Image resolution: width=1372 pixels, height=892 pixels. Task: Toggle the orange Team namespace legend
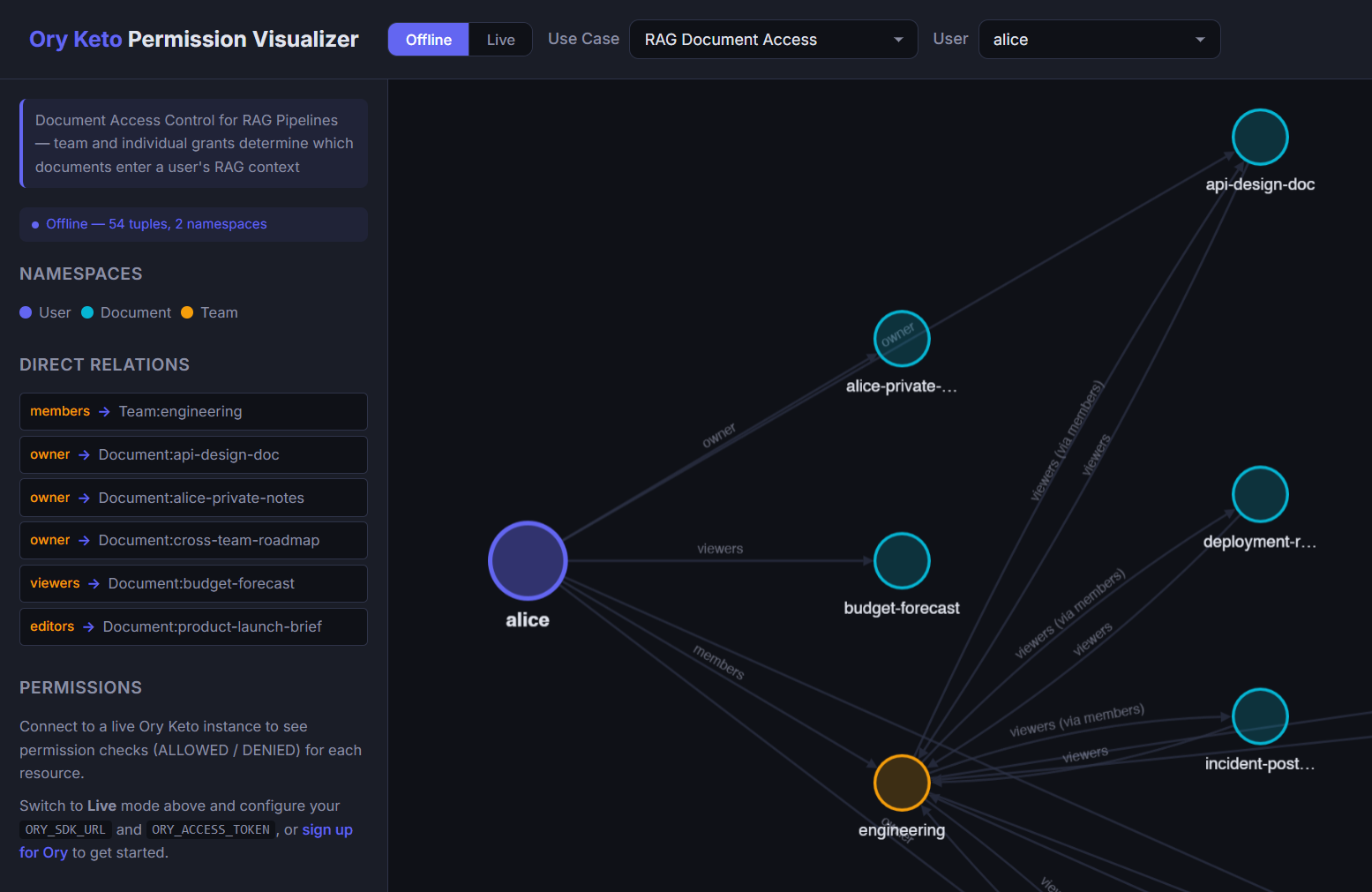tap(187, 312)
